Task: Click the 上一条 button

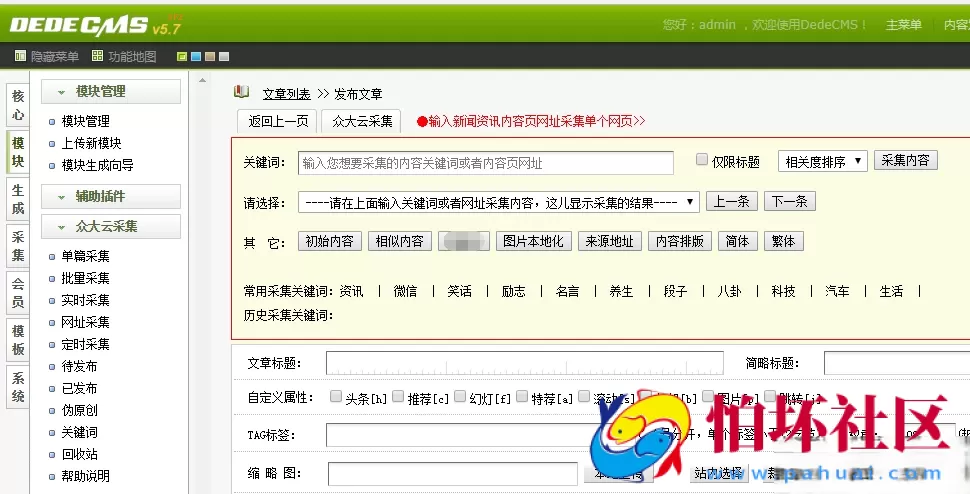Action: pyautogui.click(x=732, y=202)
